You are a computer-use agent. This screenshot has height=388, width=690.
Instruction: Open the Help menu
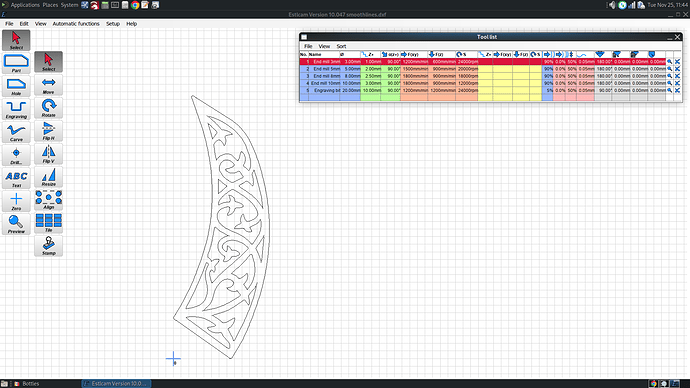pyautogui.click(x=132, y=24)
